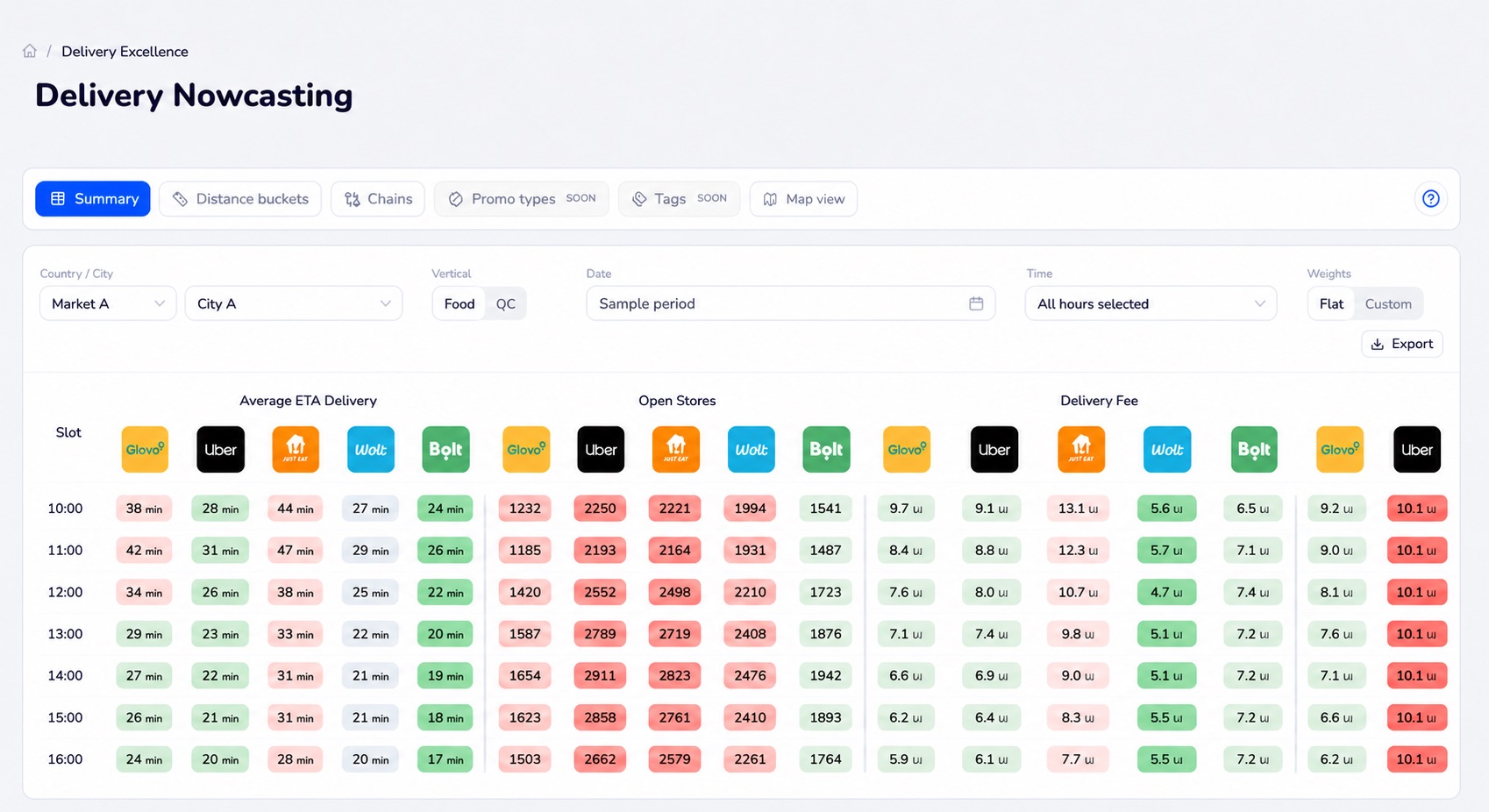Click the Export button
The image size is (1489, 812).
tap(1401, 344)
